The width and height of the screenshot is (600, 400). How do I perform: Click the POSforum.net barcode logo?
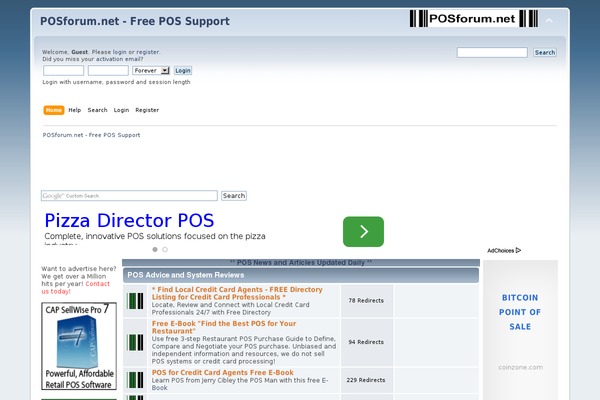[474, 18]
